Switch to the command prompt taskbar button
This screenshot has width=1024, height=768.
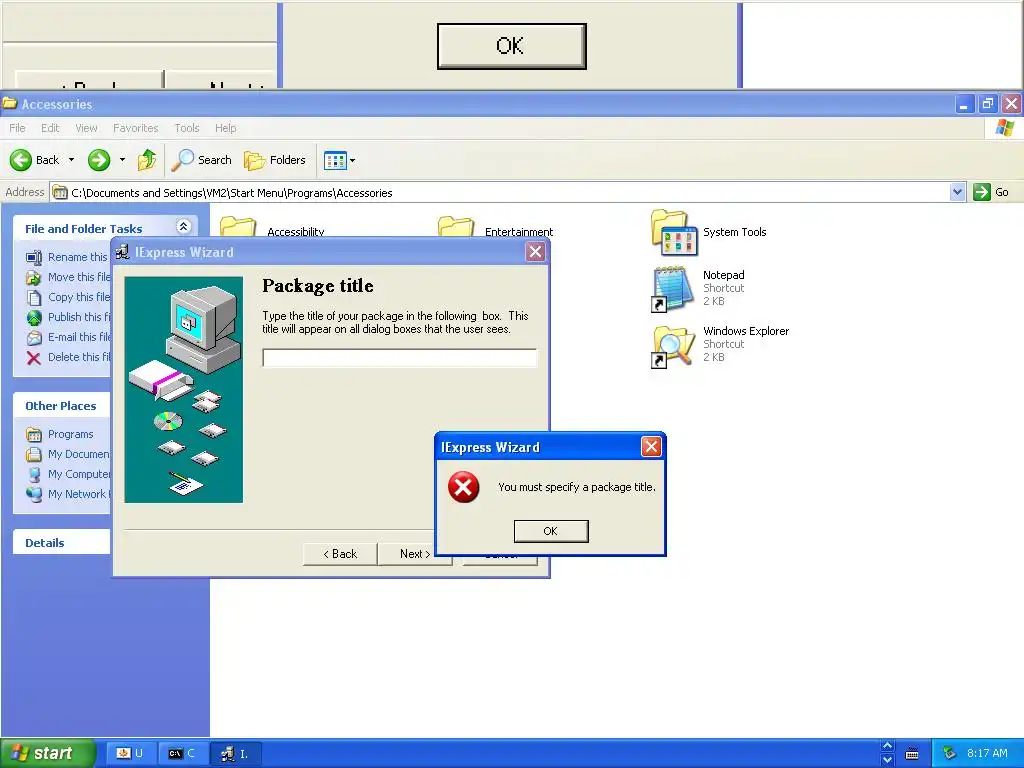pyautogui.click(x=182, y=754)
